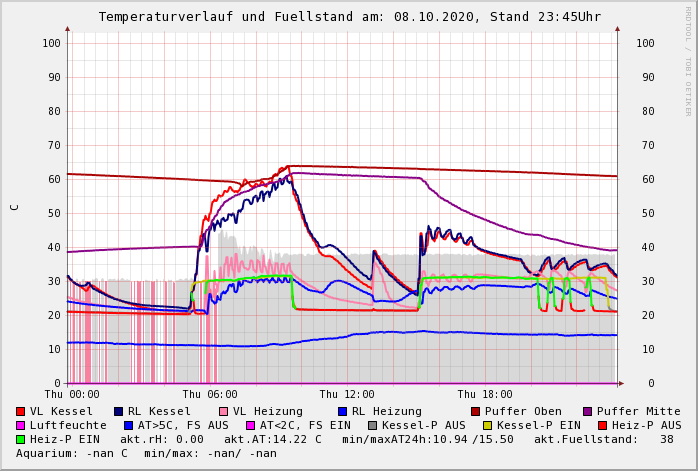The height and width of the screenshot is (471, 698).
Task: Click the 'AT<2C, FS EIN' legend label
Action: click(309, 425)
